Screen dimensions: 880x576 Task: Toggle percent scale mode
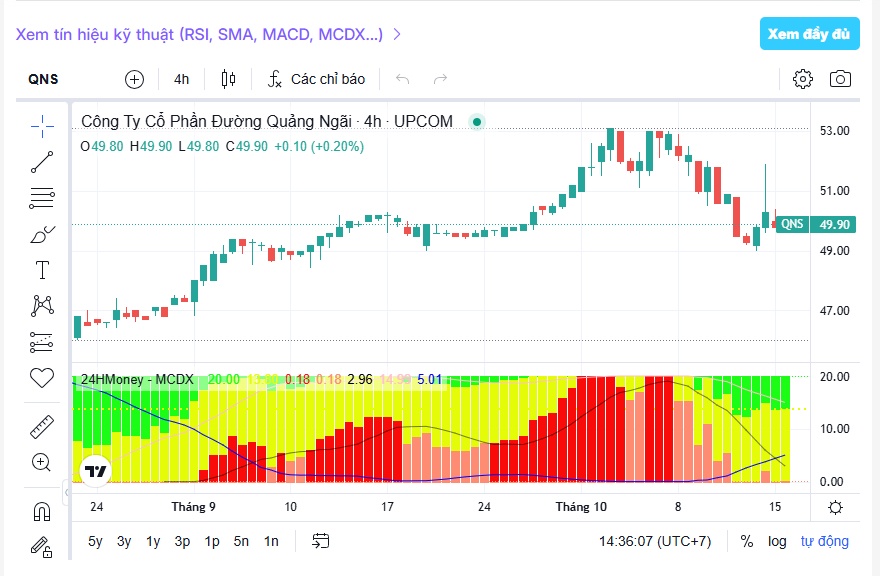tap(746, 541)
